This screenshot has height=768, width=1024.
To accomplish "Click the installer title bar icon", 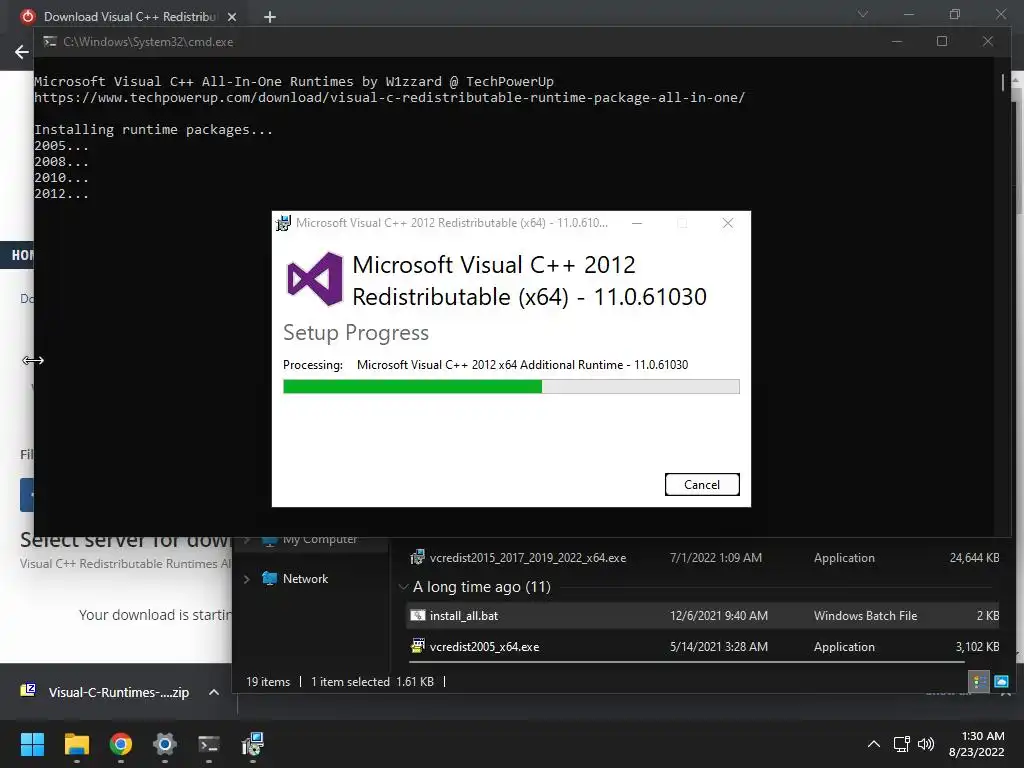I will [x=283, y=223].
